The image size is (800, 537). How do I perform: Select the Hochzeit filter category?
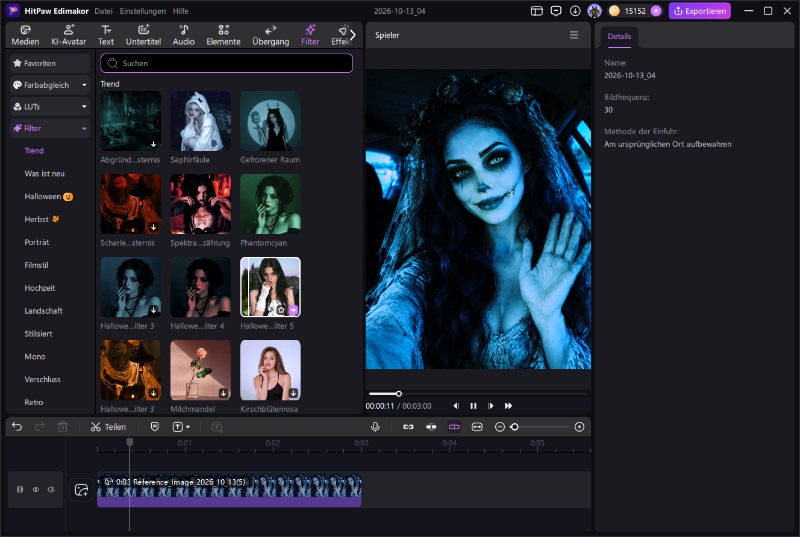(40, 288)
